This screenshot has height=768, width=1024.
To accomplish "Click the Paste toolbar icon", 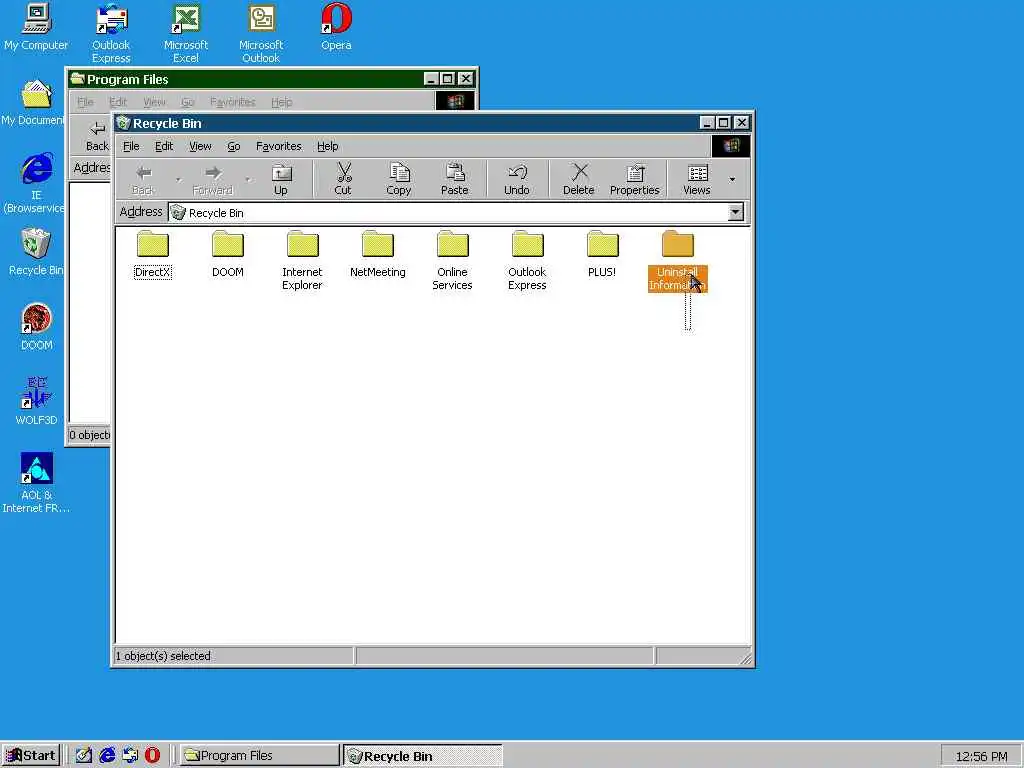I will (455, 179).
